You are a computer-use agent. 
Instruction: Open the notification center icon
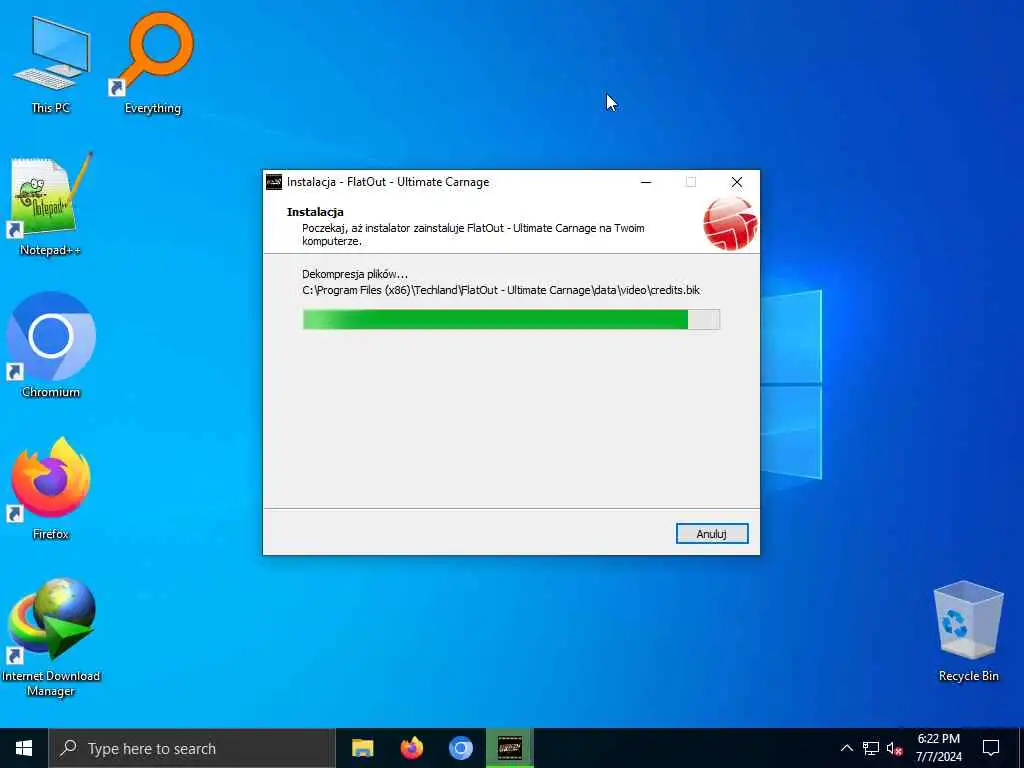[x=991, y=748]
